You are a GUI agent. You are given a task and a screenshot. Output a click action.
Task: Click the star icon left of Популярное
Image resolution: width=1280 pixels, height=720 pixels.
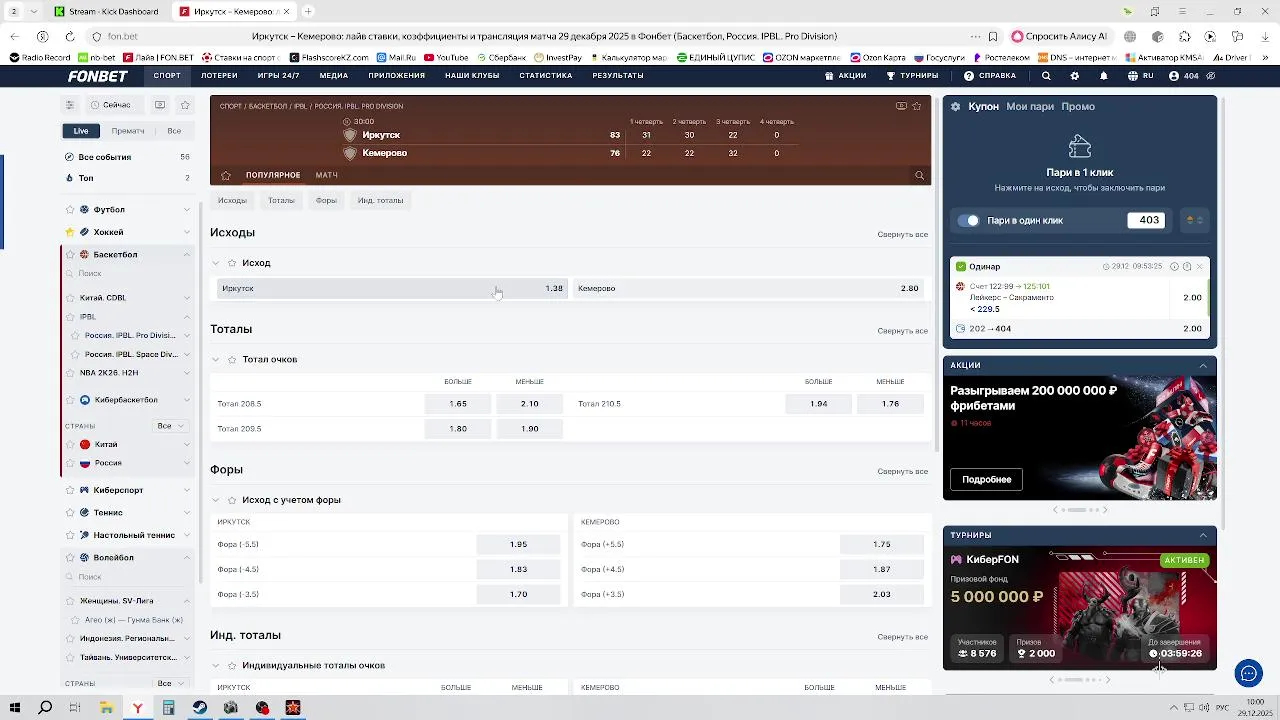click(226, 175)
